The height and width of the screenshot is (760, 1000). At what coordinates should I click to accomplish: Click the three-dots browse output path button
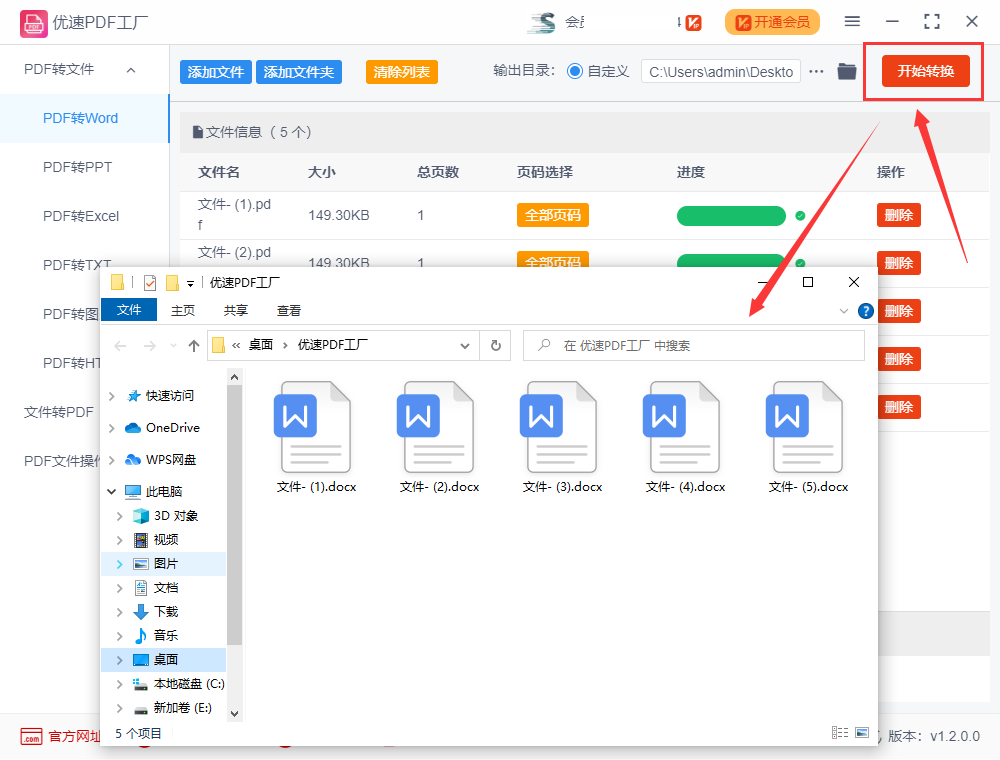click(816, 71)
